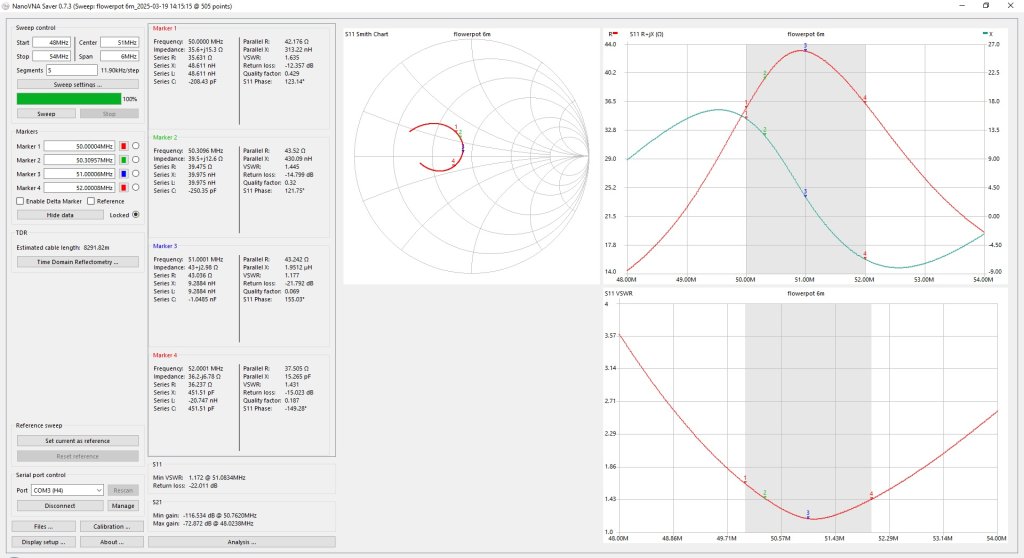Click Set current as reference

(x=78, y=441)
